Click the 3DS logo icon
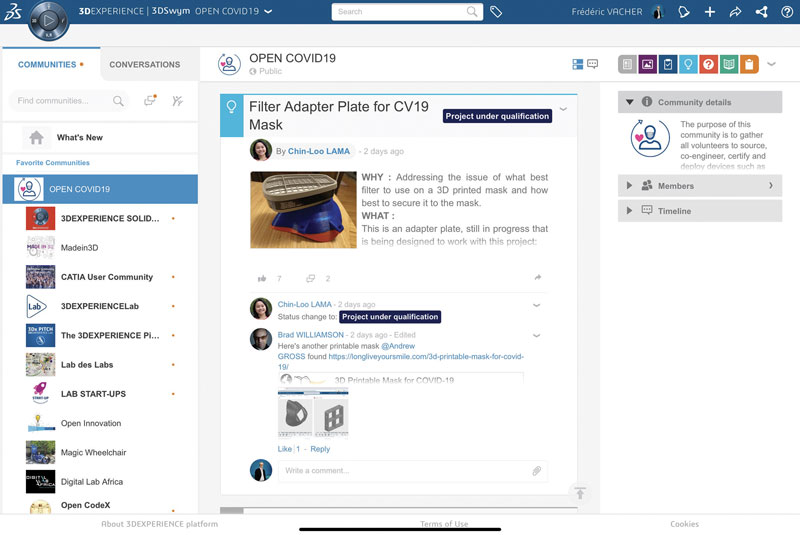 point(13,11)
